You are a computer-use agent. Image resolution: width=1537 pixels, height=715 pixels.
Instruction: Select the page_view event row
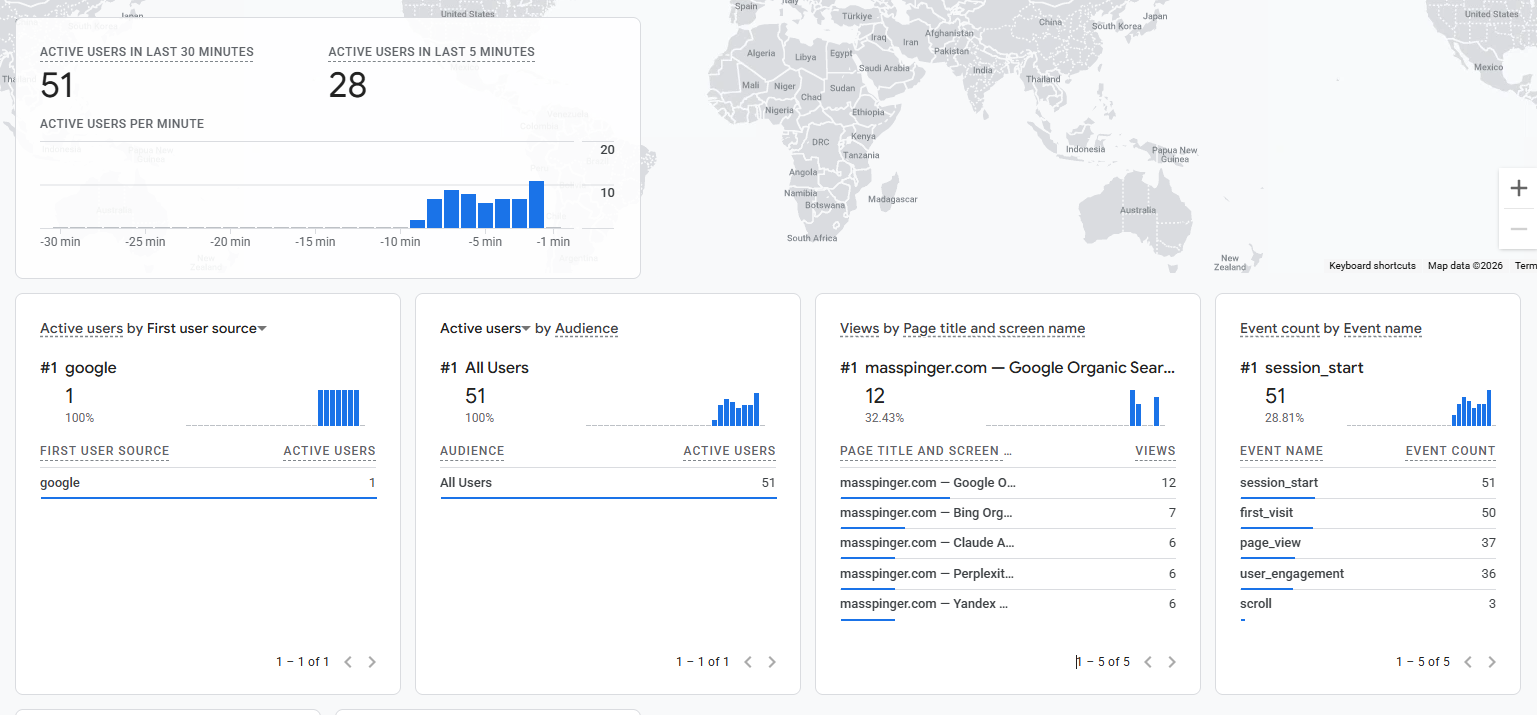[1368, 543]
